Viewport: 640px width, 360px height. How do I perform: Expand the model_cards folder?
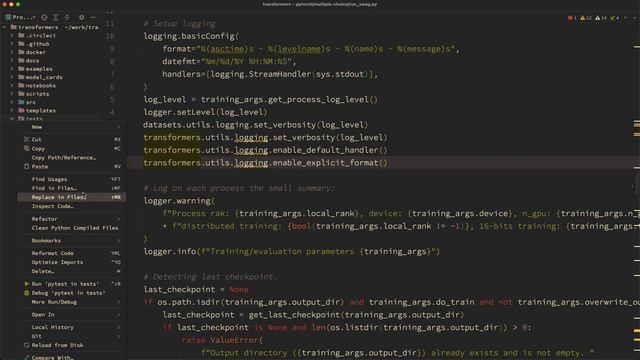(x=12, y=77)
